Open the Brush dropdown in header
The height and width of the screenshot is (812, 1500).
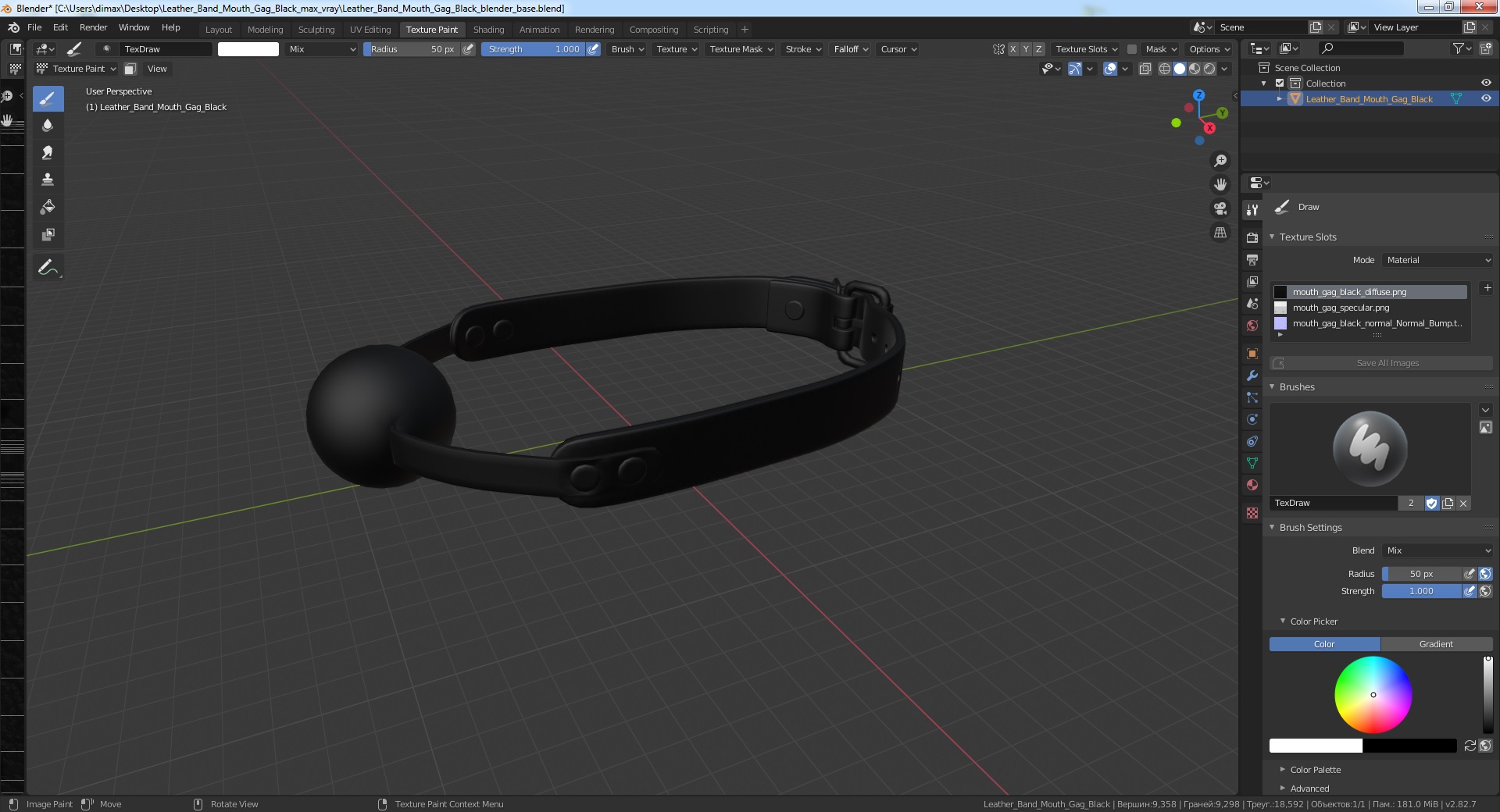tap(627, 49)
